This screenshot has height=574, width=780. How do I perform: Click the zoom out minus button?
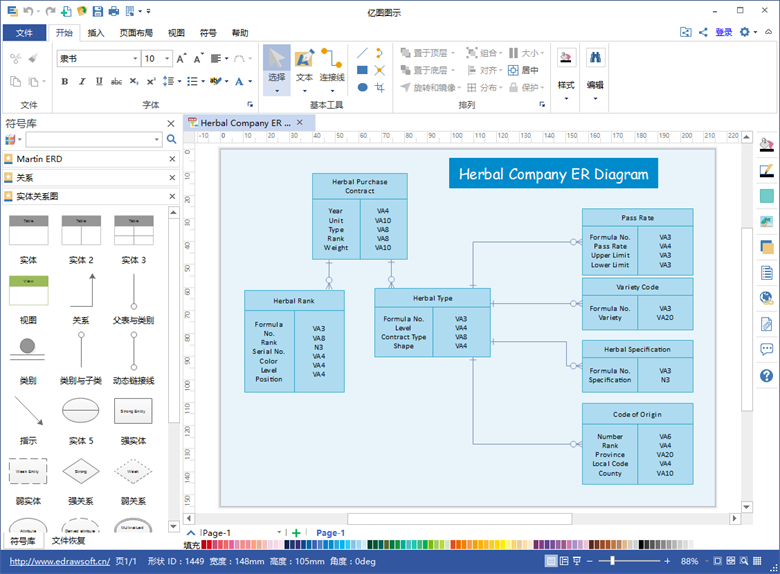(589, 561)
